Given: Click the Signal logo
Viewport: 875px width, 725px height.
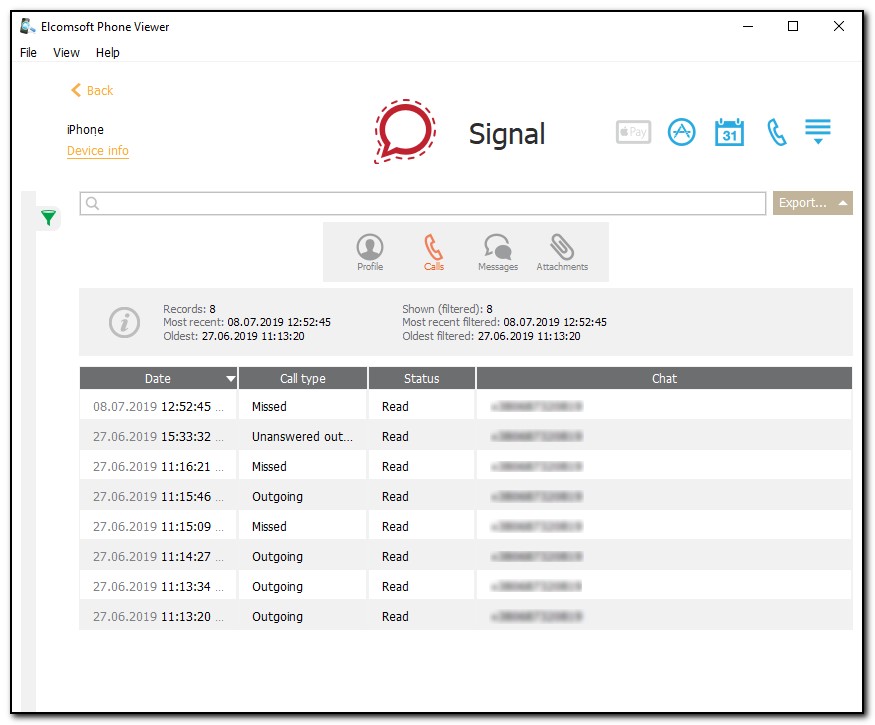Looking at the screenshot, I should pyautogui.click(x=404, y=130).
